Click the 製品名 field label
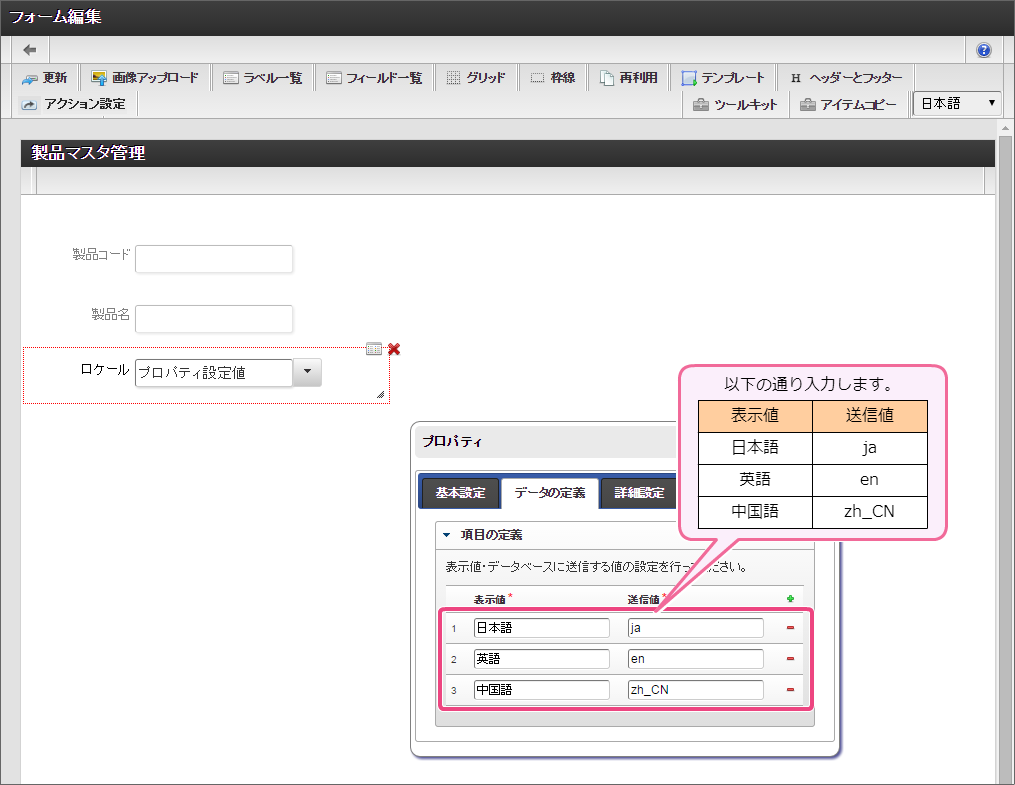 pyautogui.click(x=111, y=315)
